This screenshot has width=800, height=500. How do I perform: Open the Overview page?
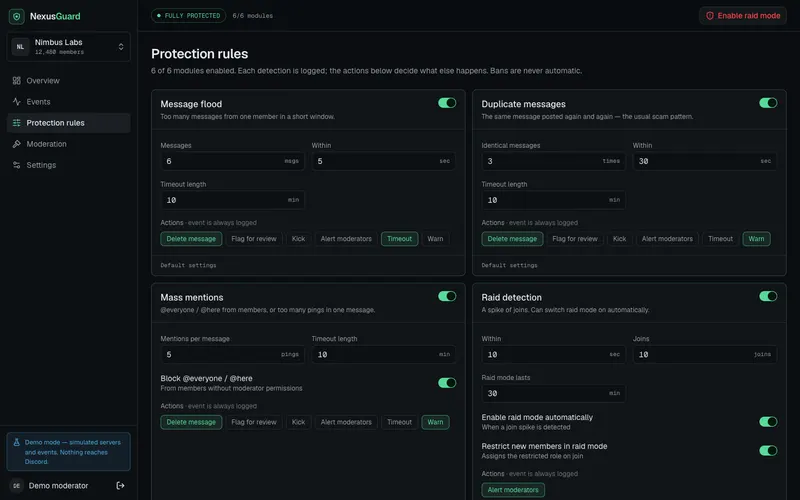(x=68, y=81)
